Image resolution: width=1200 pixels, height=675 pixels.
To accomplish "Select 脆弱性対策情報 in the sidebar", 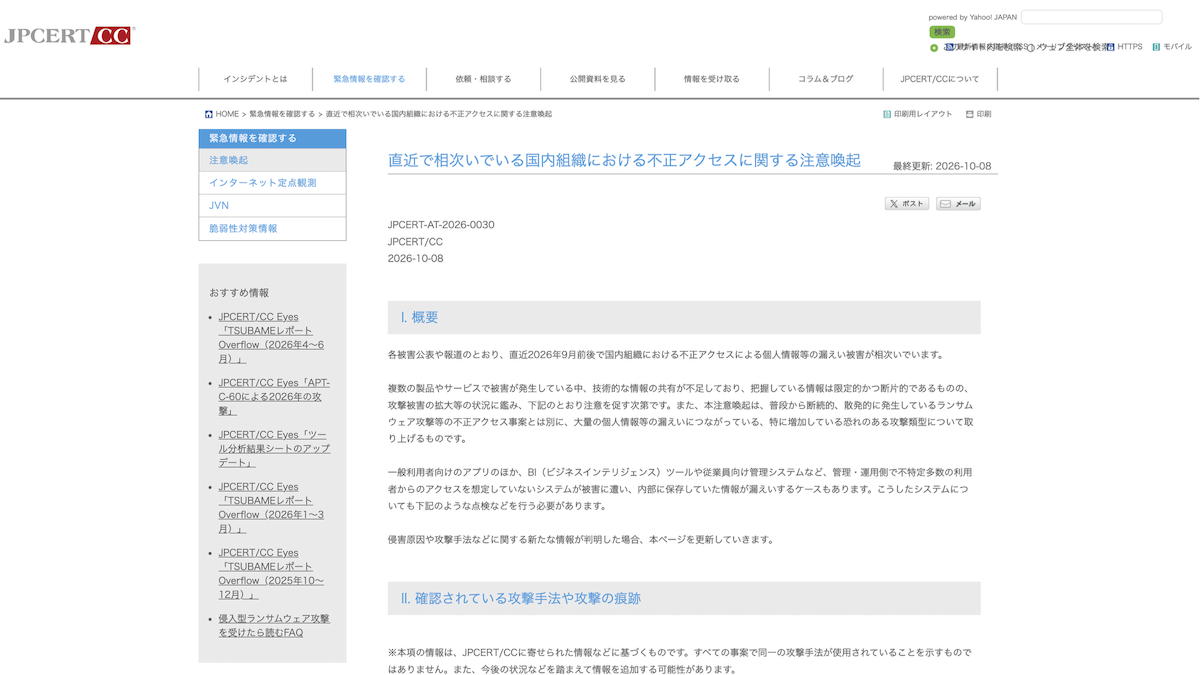I will 272,228.
